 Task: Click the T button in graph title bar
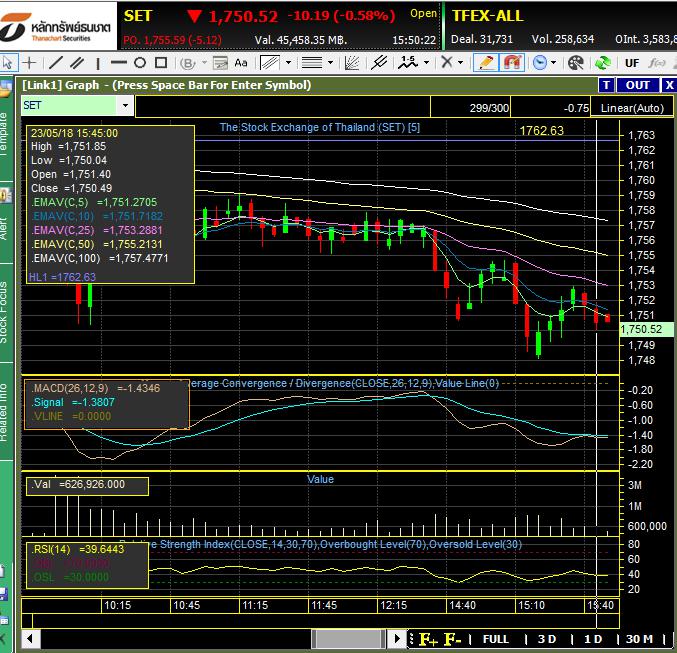tap(606, 85)
